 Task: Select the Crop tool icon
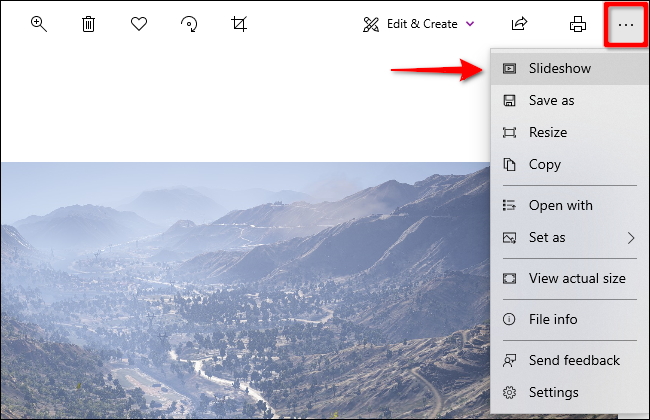(239, 24)
